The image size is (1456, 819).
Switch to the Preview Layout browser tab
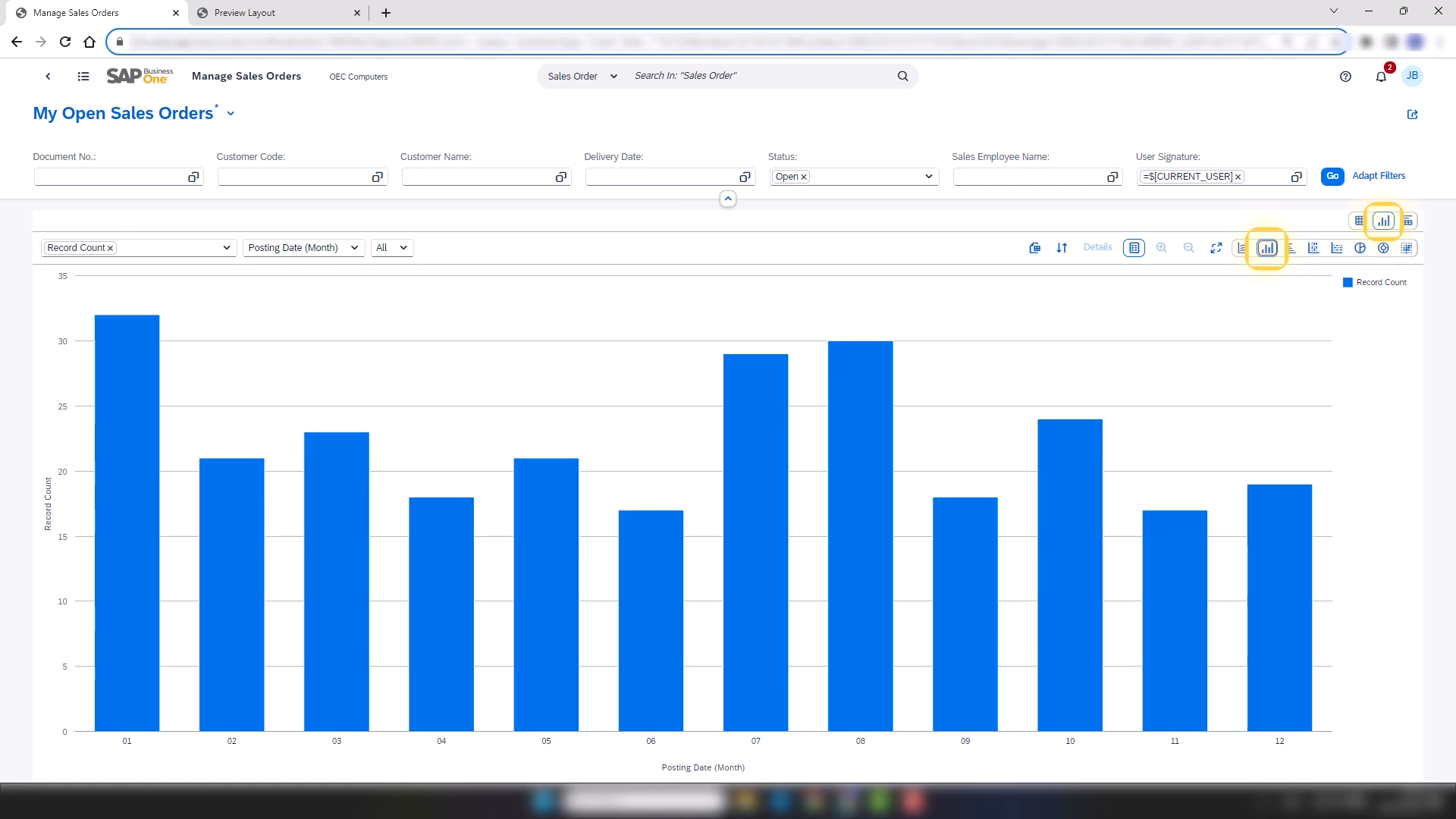click(278, 13)
